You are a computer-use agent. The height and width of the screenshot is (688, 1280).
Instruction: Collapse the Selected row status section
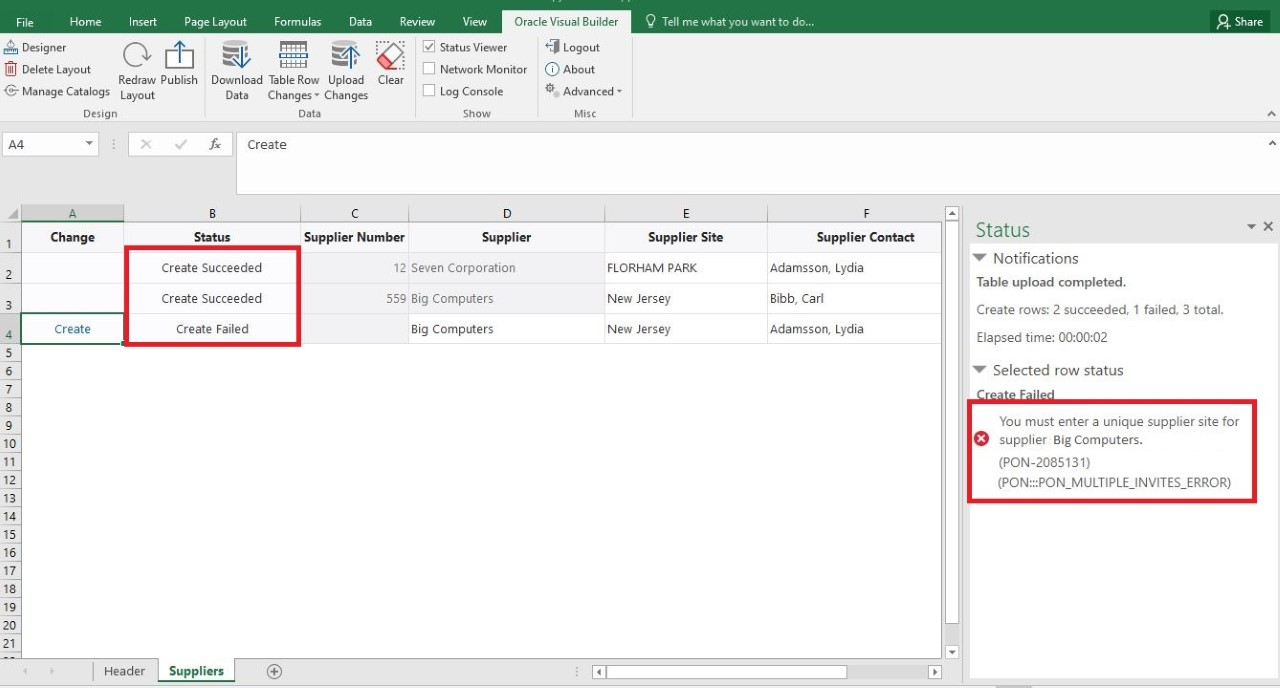(x=981, y=370)
